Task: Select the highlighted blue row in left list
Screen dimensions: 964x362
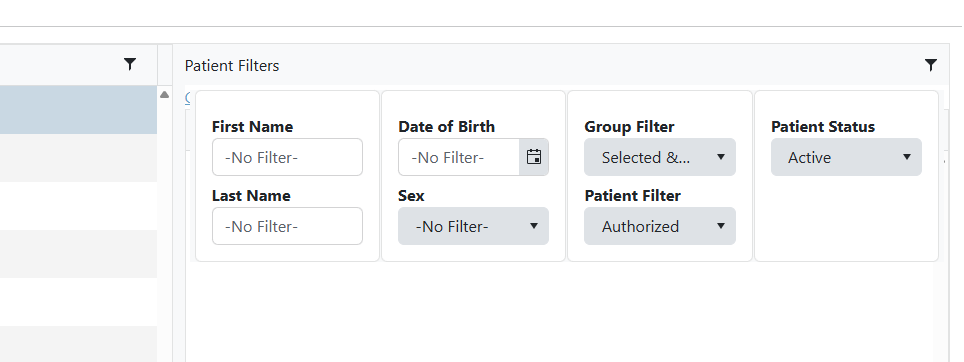Action: point(78,109)
